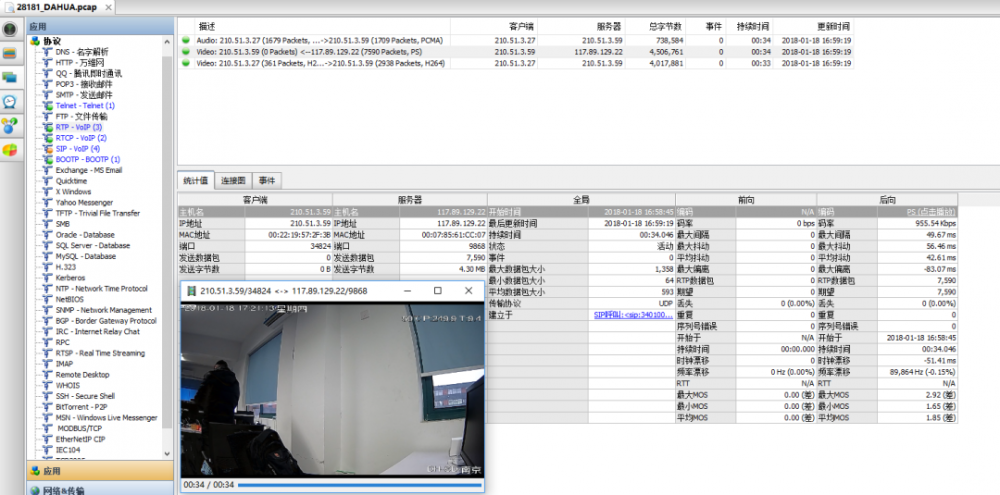The image size is (1000, 495).
Task: Open the monitors icon in left sidebar
Action: coord(10,78)
